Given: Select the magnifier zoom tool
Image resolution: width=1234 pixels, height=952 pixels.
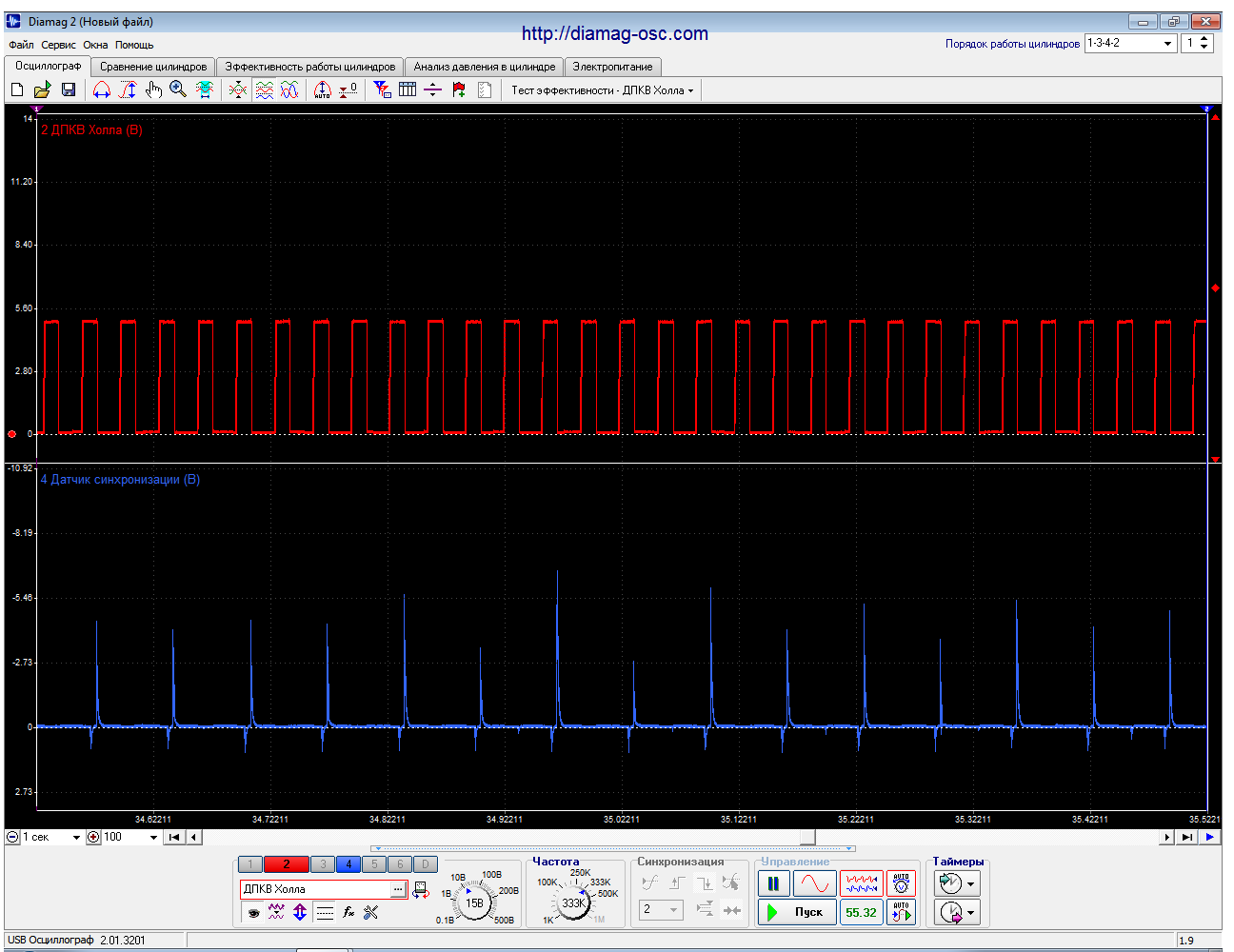Looking at the screenshot, I should pyautogui.click(x=178, y=89).
